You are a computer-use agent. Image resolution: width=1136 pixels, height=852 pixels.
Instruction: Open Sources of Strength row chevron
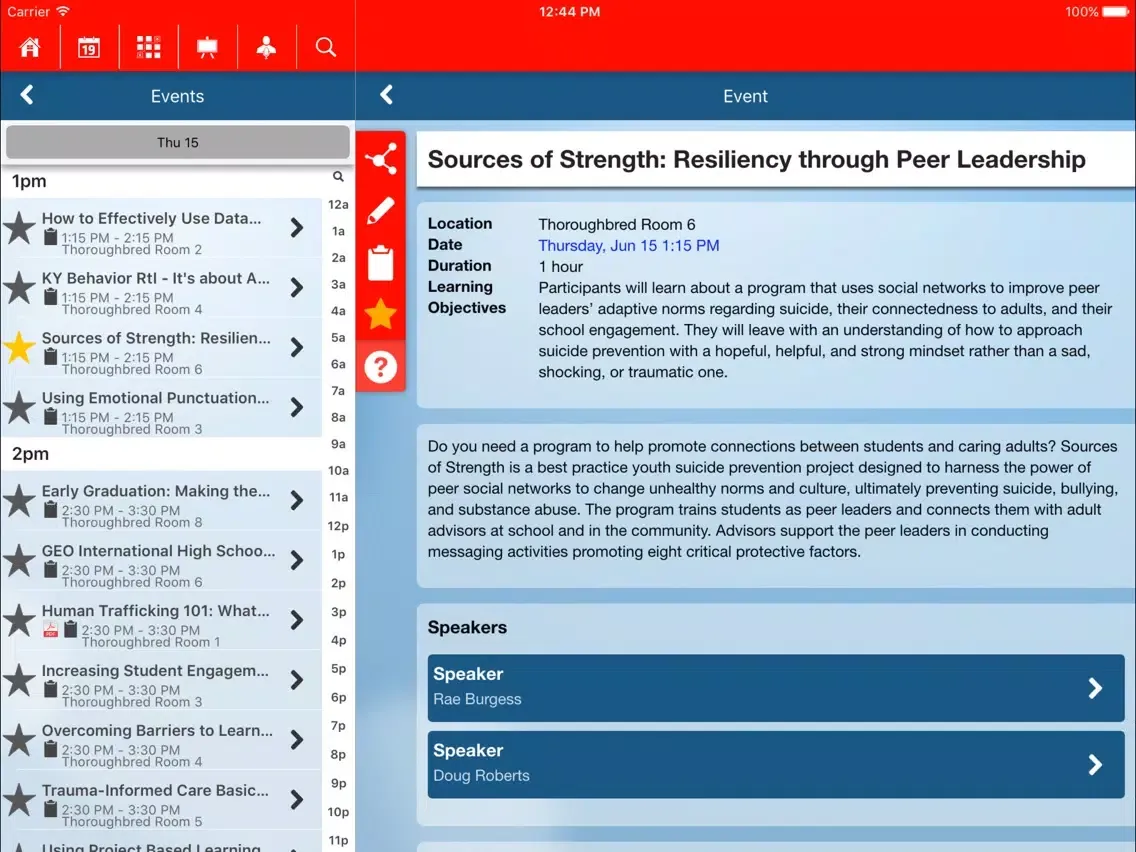pos(297,347)
